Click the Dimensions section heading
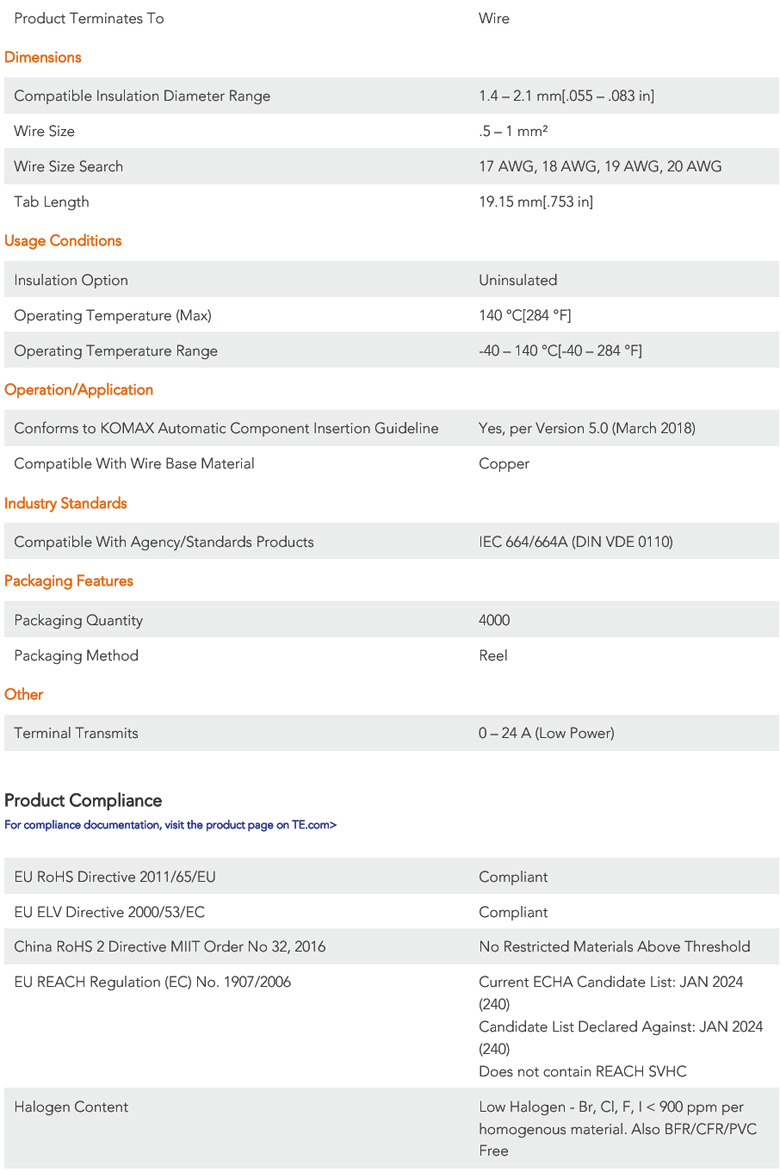Image resolution: width=780 pixels, height=1172 pixels. (43, 57)
